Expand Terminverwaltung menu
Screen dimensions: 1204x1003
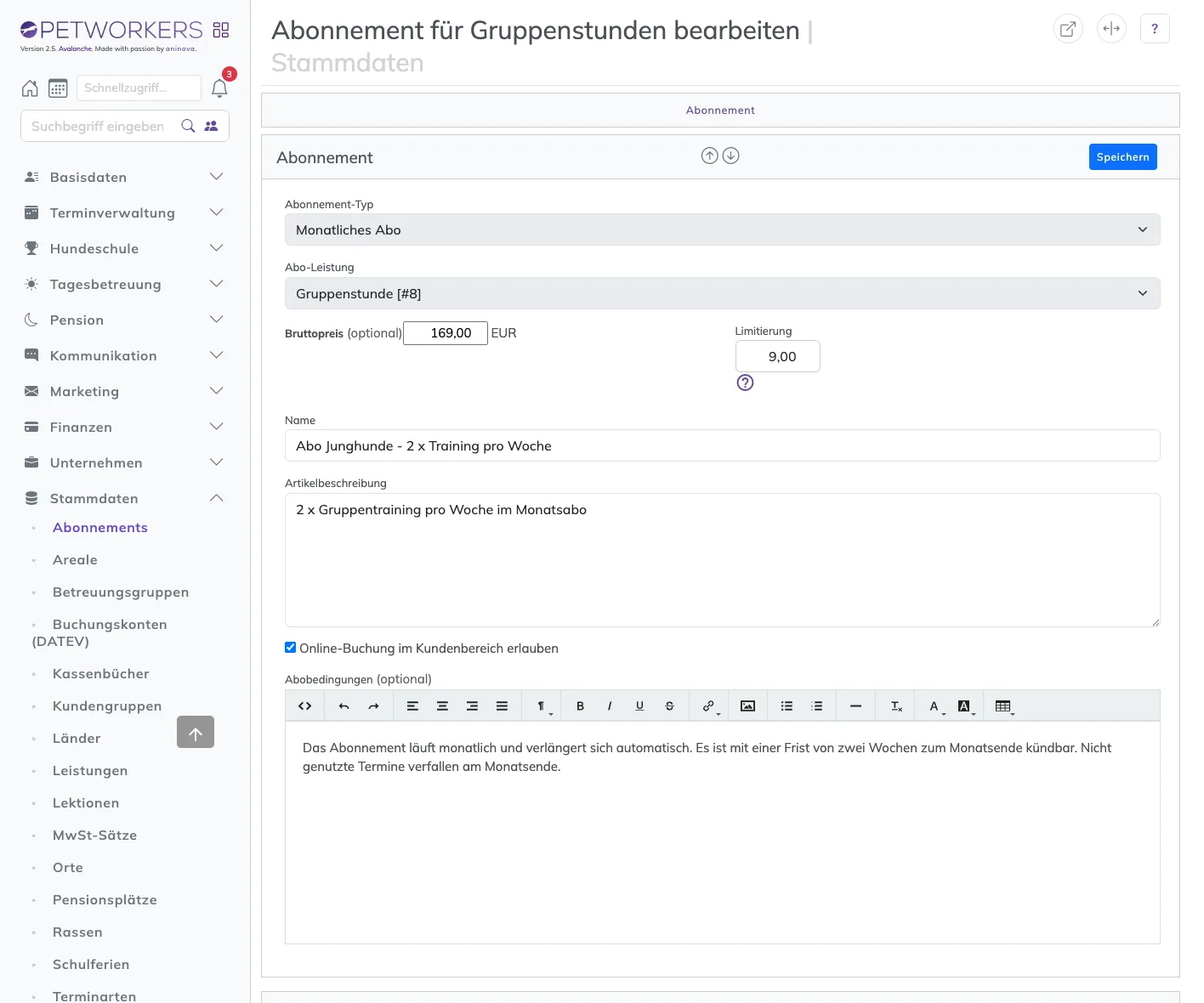coord(124,212)
